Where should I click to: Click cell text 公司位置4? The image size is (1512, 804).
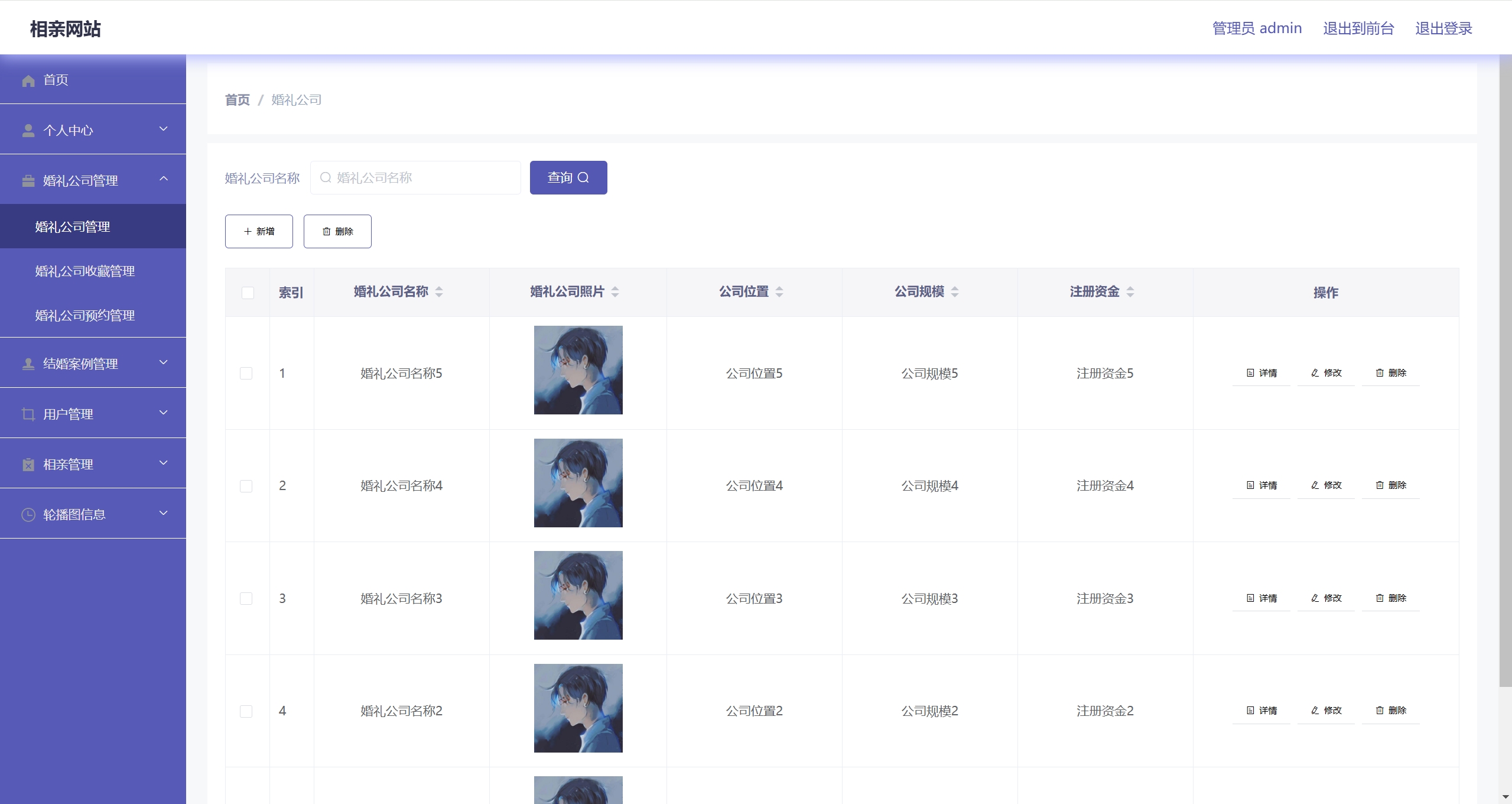(x=754, y=486)
